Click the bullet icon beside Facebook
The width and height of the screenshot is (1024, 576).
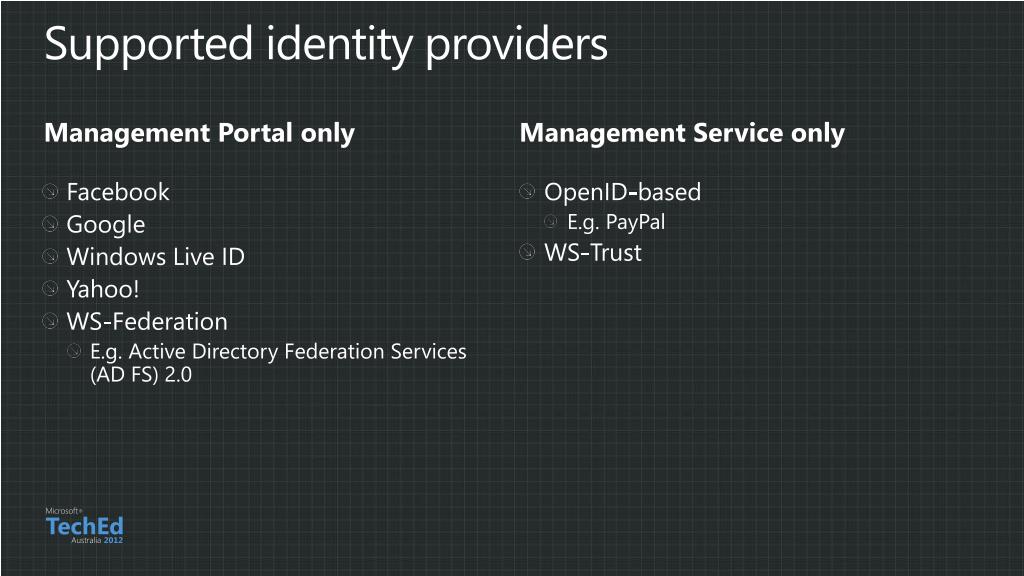(50, 191)
